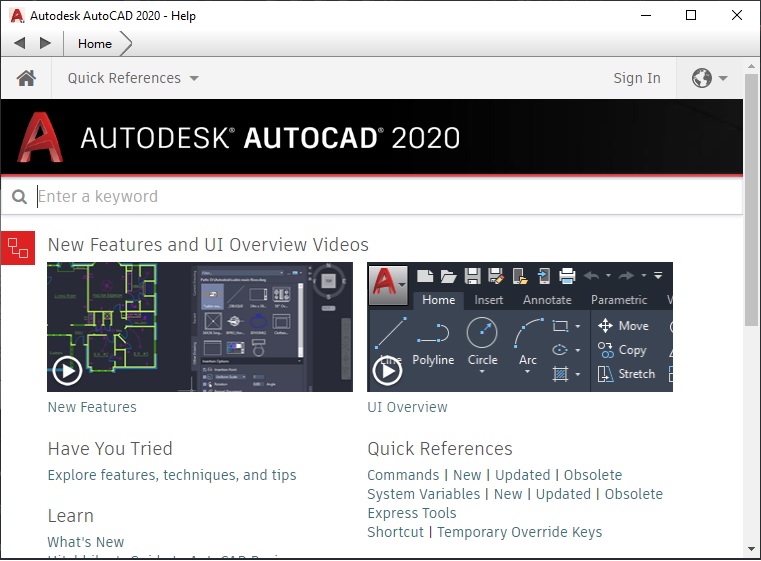Open Explore features, techniques, and tips
Screen dimensions: 761x561
(x=172, y=475)
